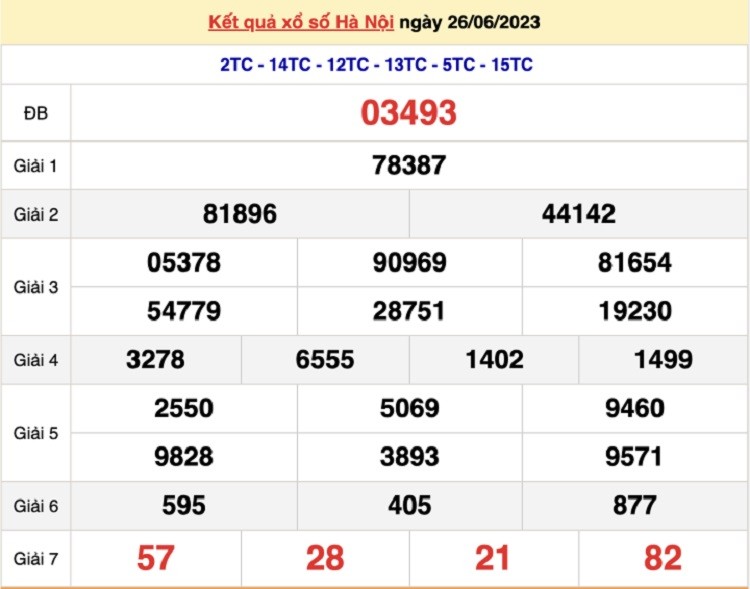The image size is (750, 589).
Task: Click the 'Giải 4' row label
Action: click(x=36, y=360)
